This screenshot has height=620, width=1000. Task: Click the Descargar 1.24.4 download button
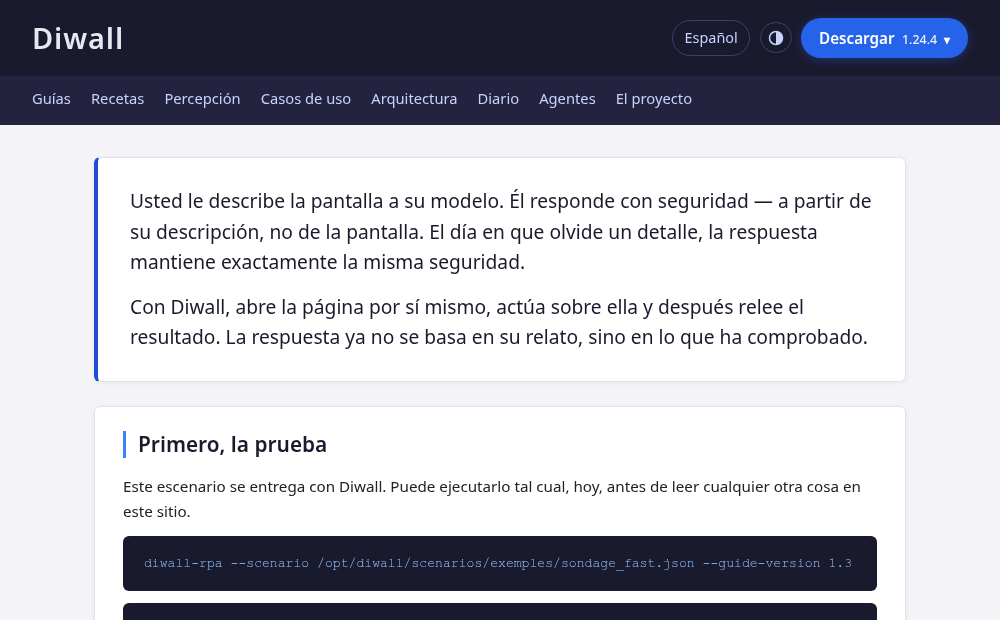point(884,38)
